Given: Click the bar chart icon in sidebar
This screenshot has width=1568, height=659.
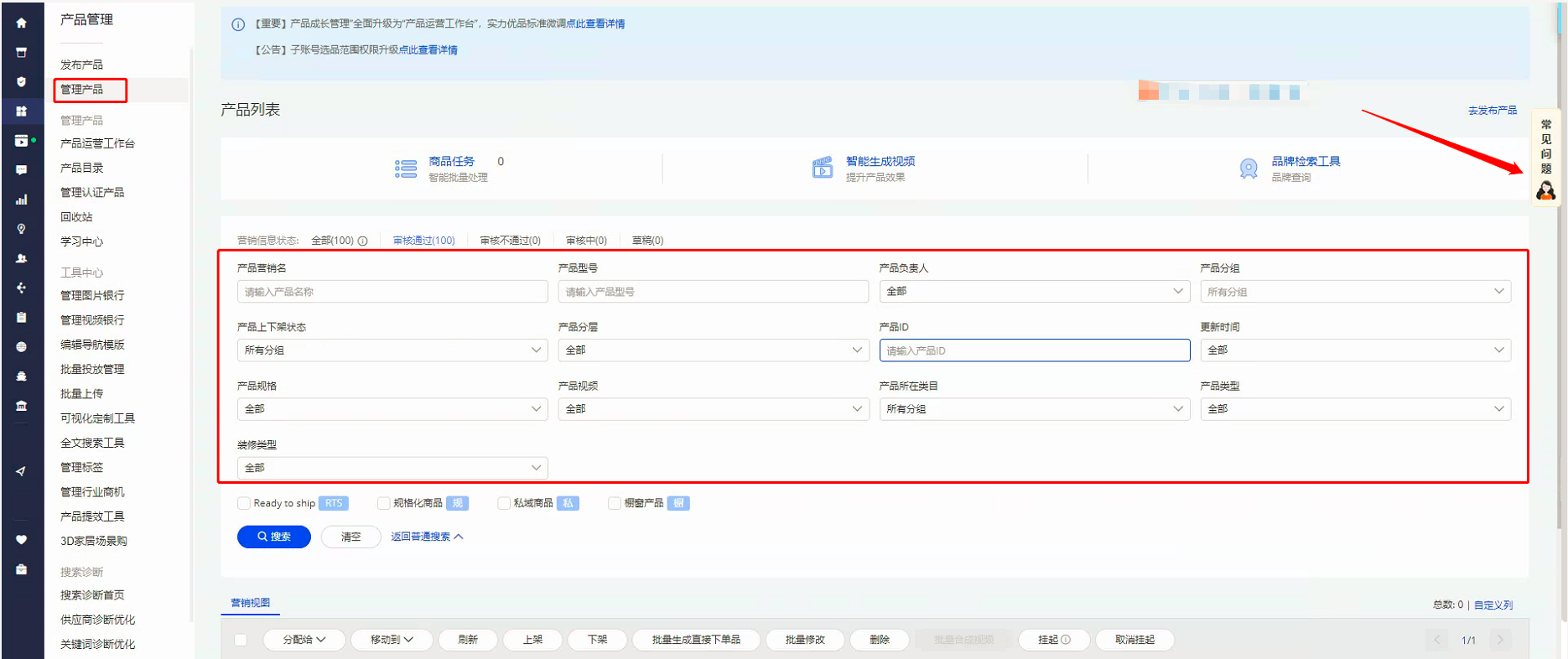Looking at the screenshot, I should (x=21, y=200).
